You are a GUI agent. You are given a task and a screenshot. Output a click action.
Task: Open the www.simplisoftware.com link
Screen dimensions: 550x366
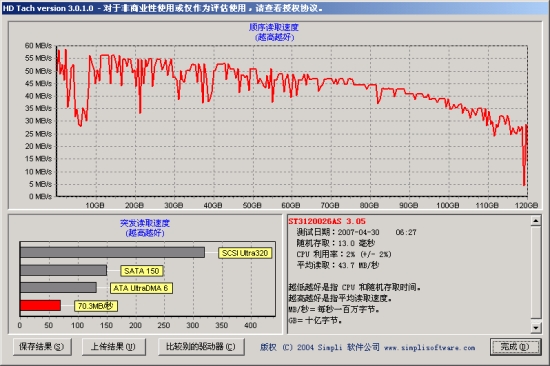click(429, 347)
